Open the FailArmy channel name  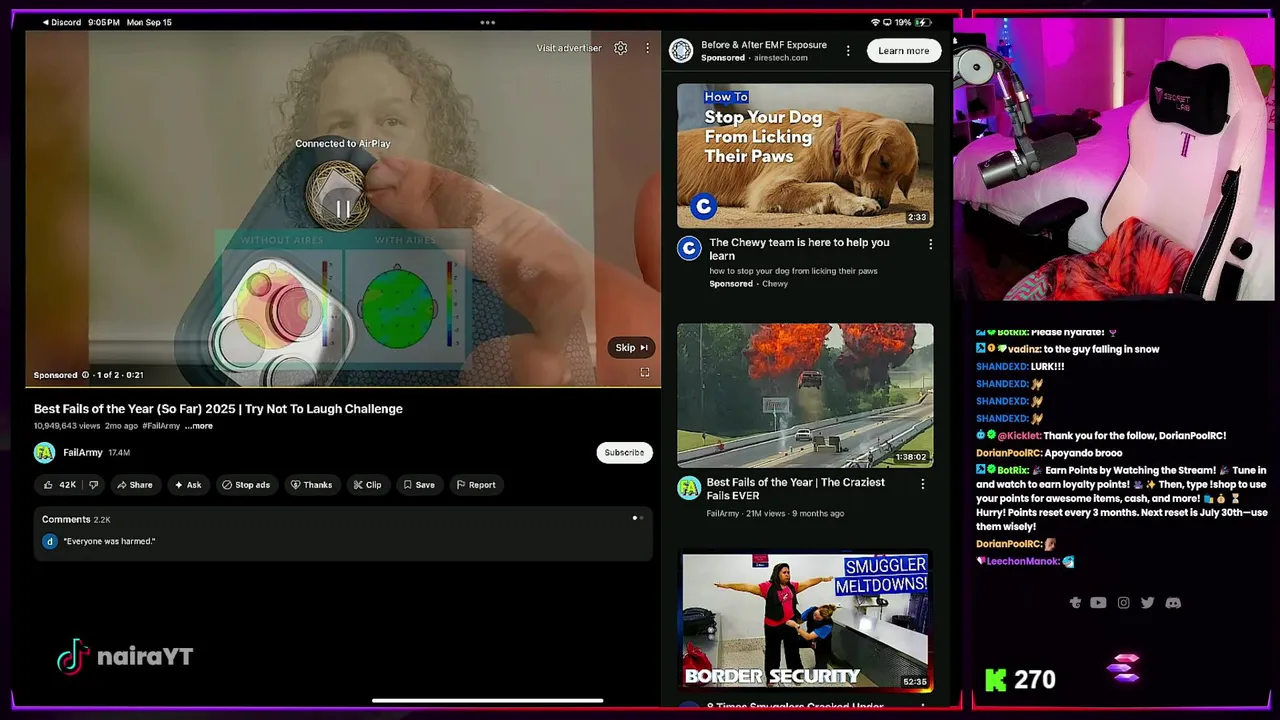(x=83, y=453)
